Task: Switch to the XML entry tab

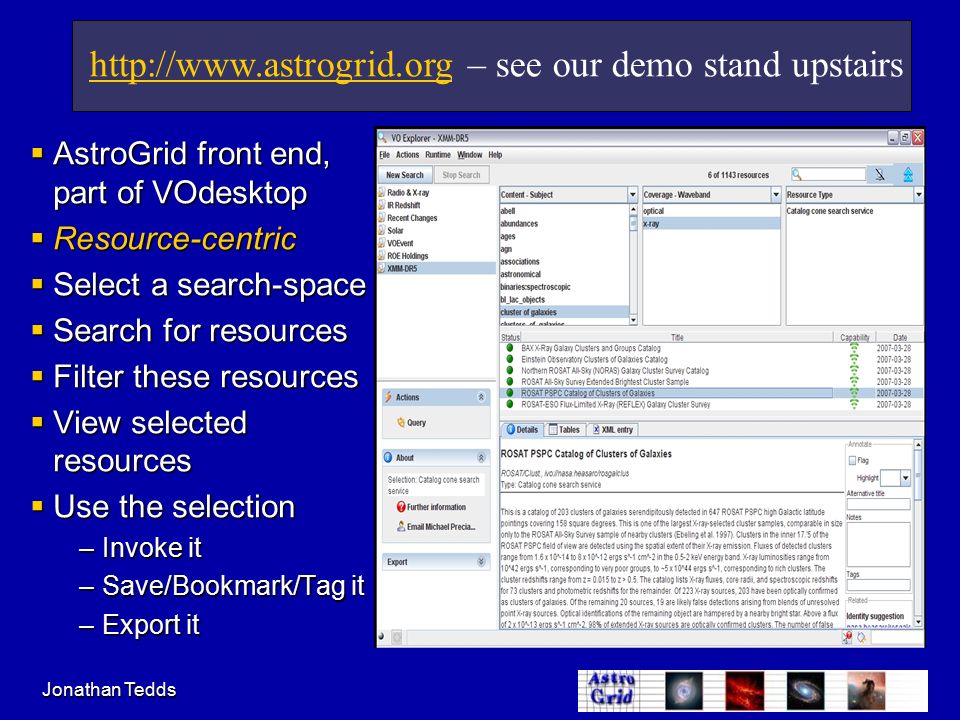Action: (613, 430)
